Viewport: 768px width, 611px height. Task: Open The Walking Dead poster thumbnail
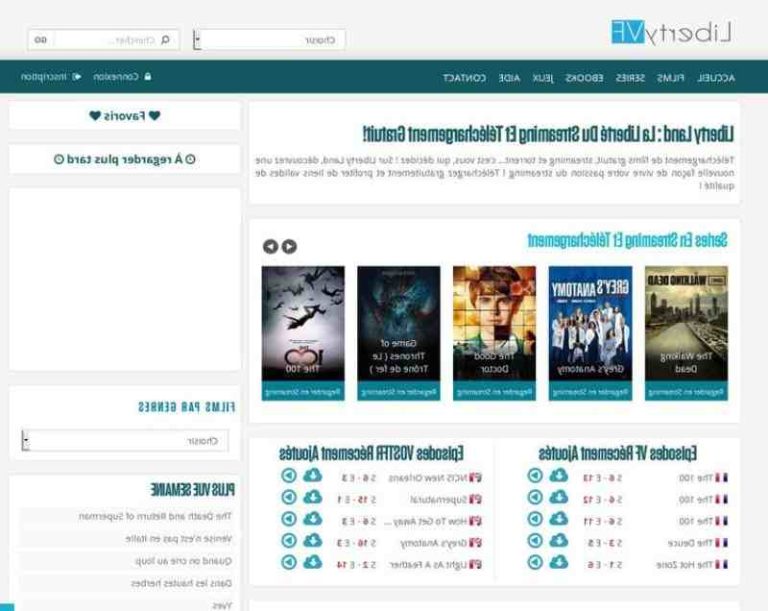click(686, 323)
